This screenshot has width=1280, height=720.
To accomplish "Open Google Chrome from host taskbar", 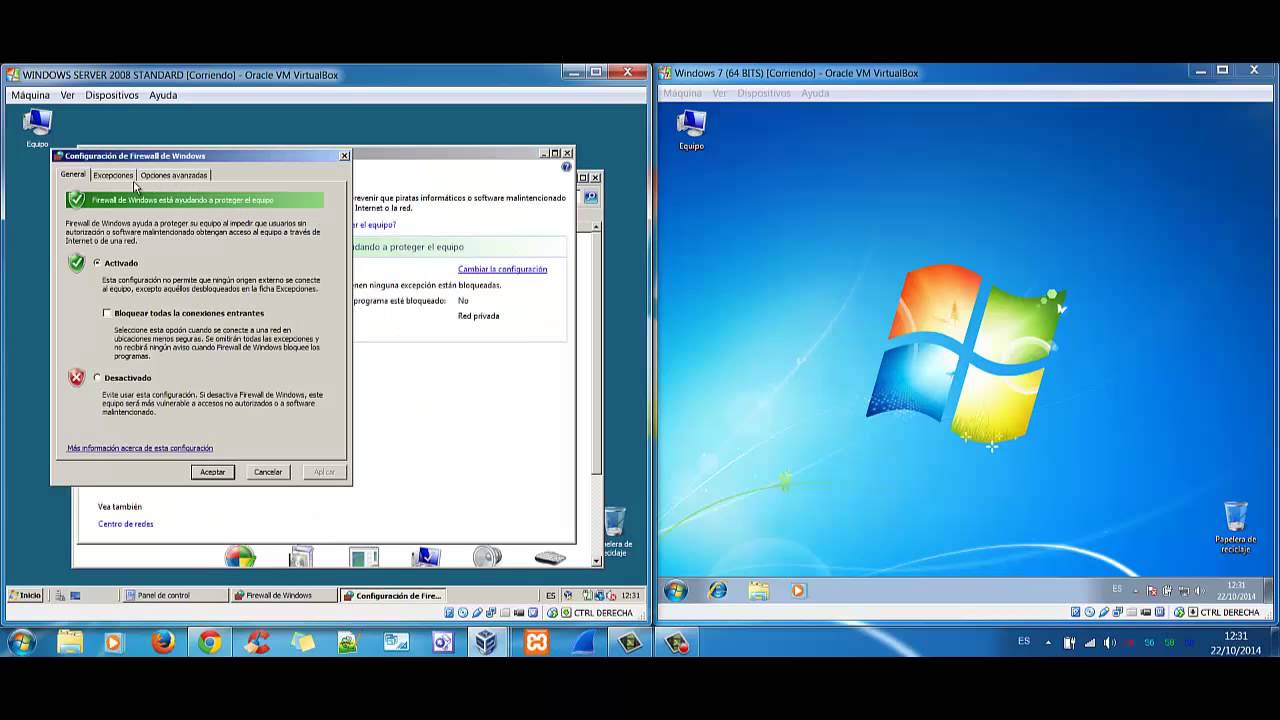I will (209, 642).
